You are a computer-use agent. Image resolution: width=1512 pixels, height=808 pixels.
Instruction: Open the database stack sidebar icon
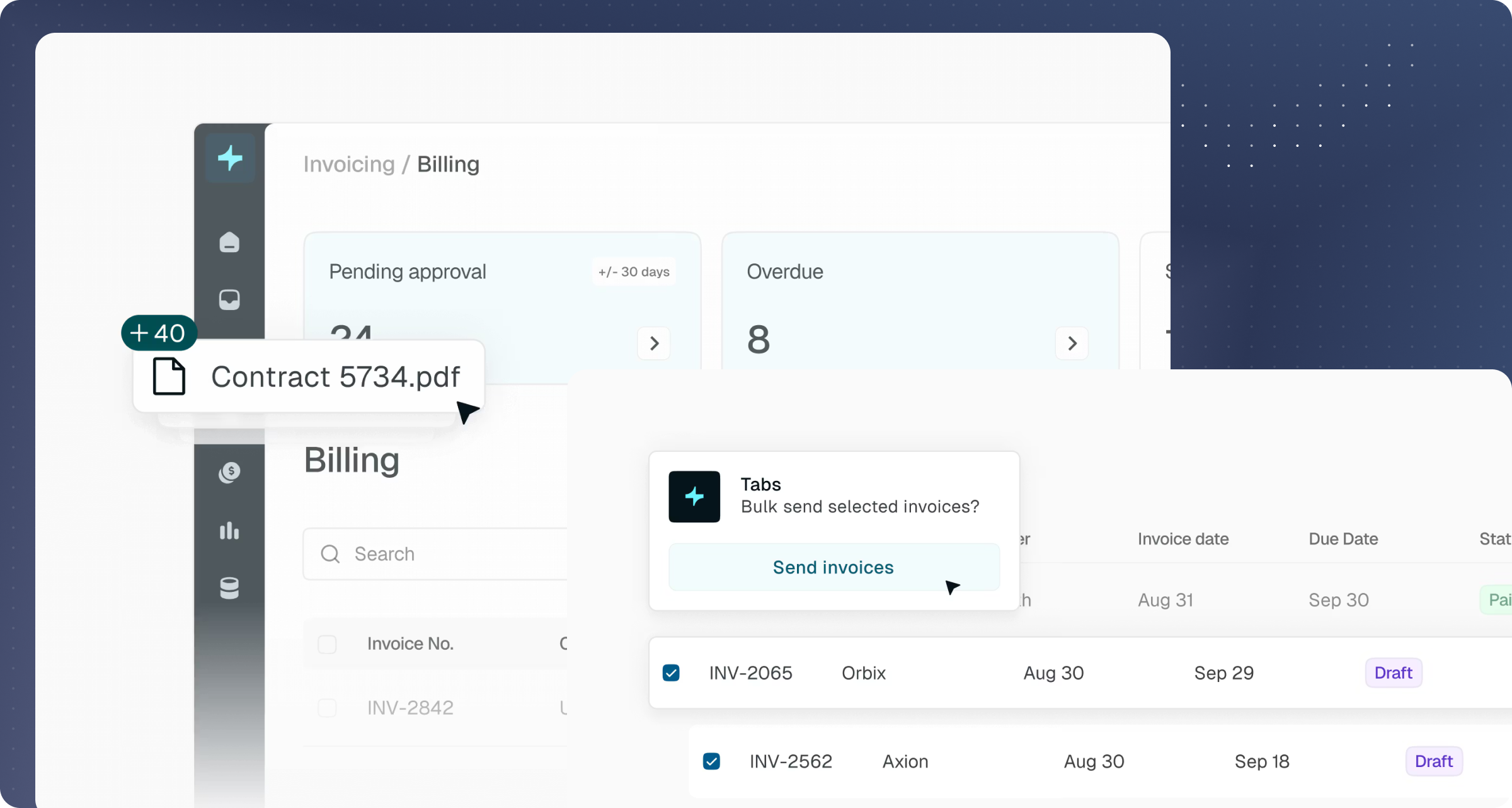tap(229, 588)
